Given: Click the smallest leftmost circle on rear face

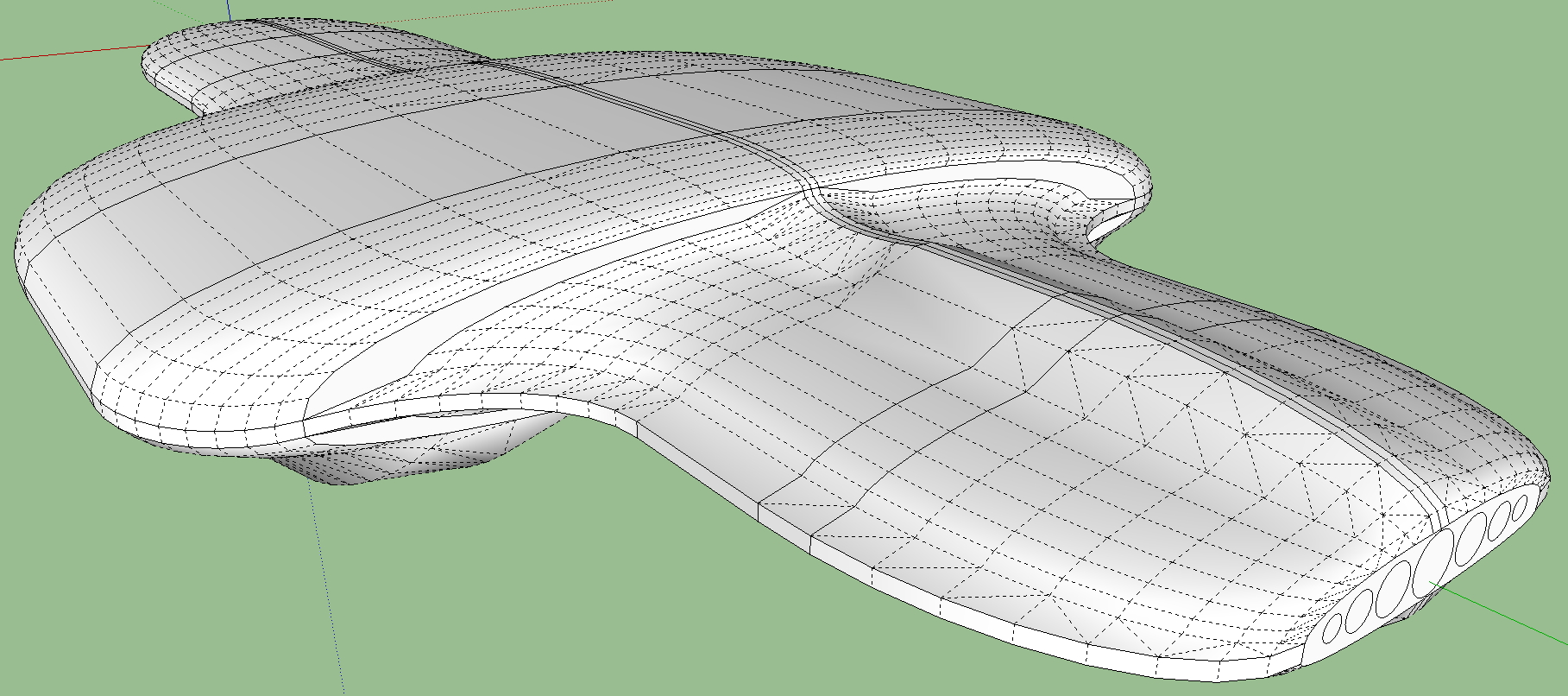Looking at the screenshot, I should (x=1332, y=628).
